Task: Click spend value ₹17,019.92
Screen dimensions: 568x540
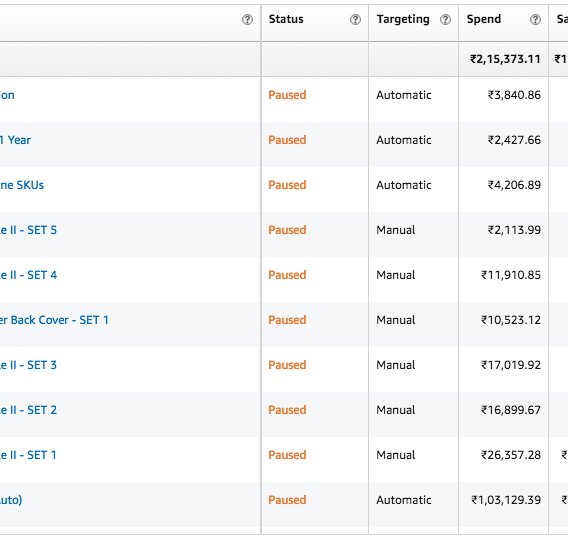Action: (511, 365)
